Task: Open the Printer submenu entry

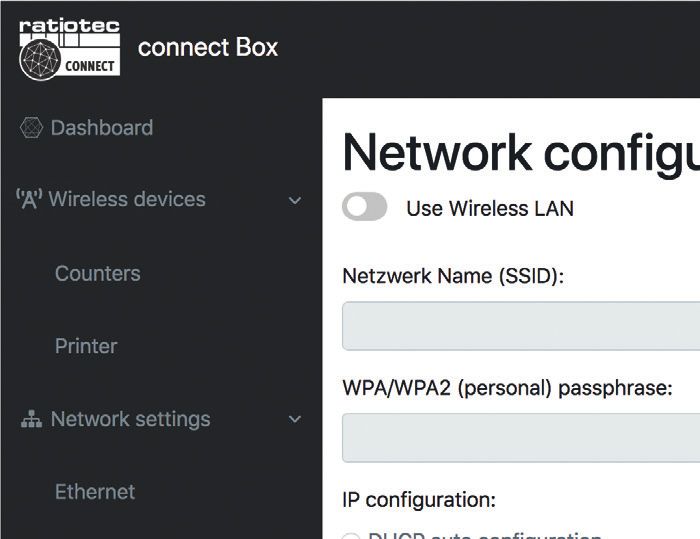Action: click(86, 346)
